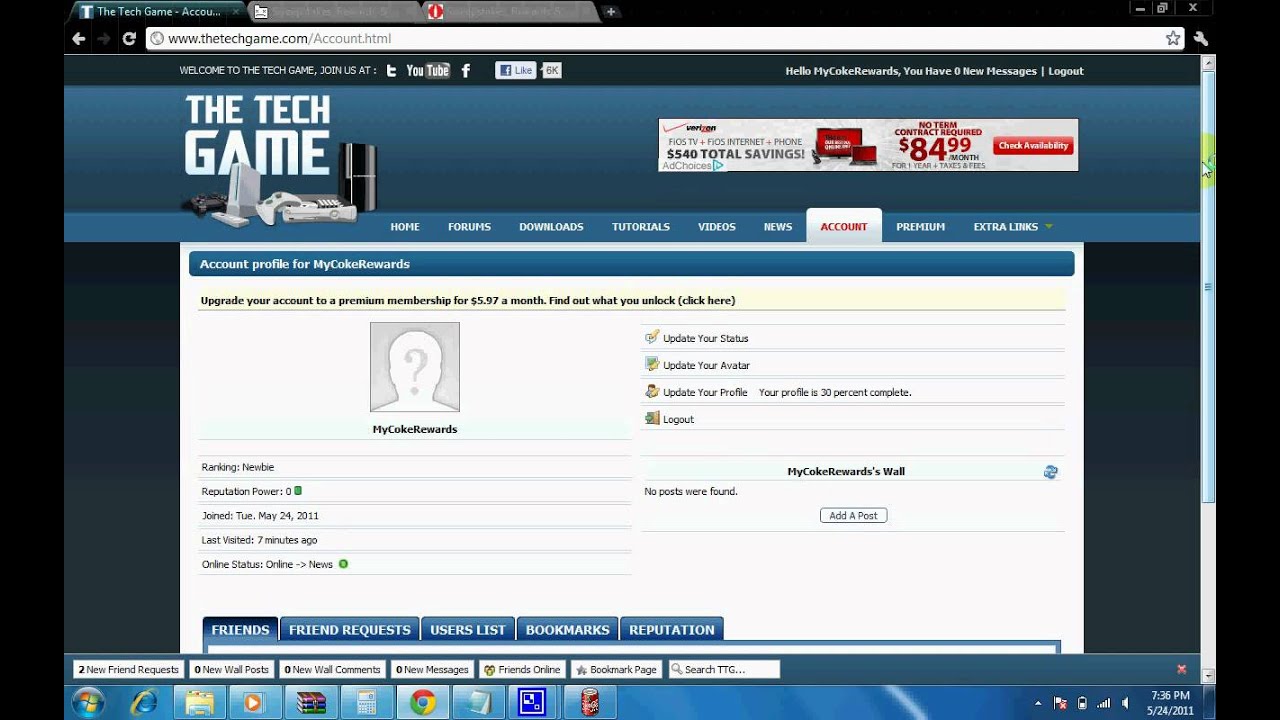Open the Chrome wrench settings menu
This screenshot has width=1280, height=720.
[1200, 38]
